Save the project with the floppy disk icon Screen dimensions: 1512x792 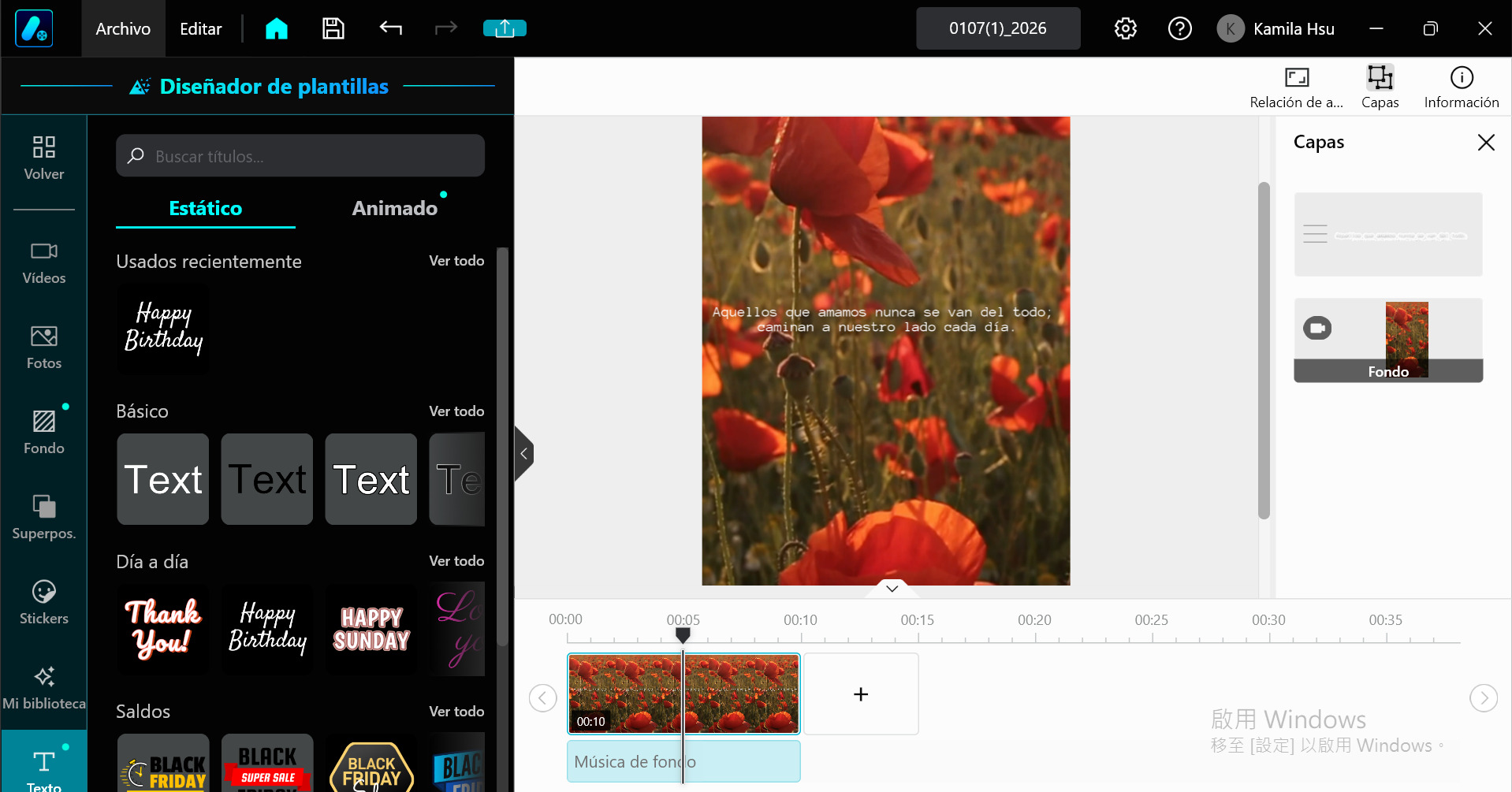tap(333, 29)
